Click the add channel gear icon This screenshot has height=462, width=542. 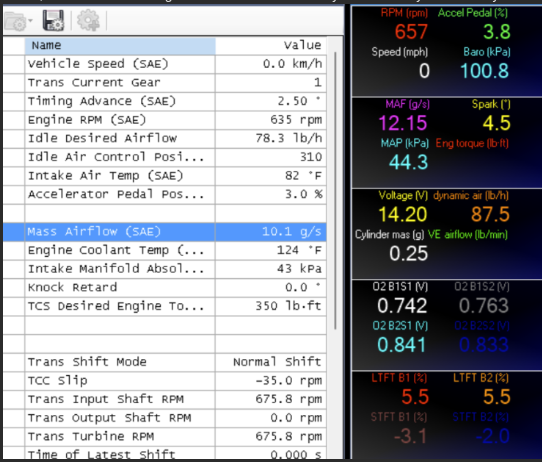click(x=88, y=20)
